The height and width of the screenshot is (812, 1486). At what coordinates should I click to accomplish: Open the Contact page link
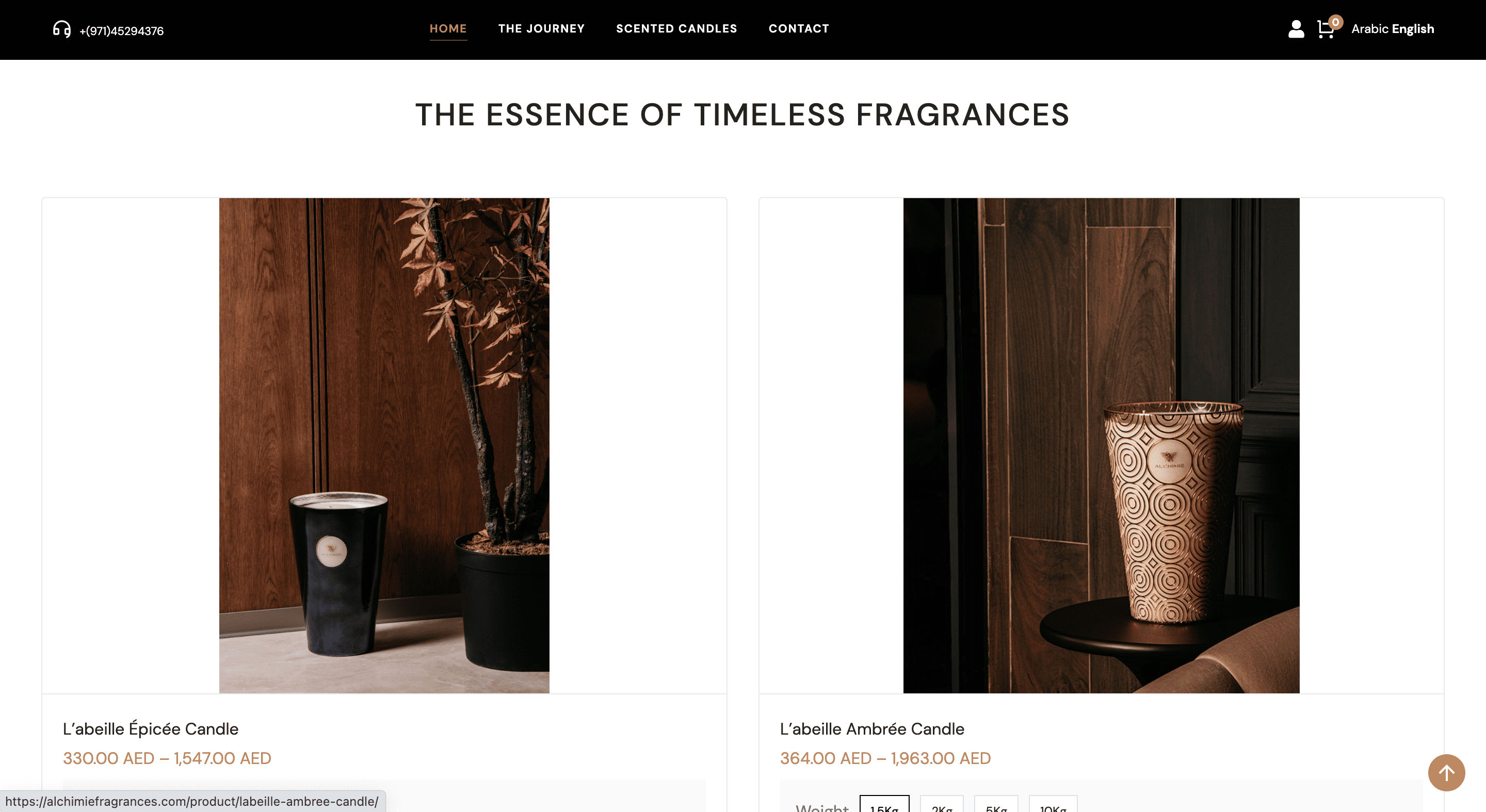click(798, 29)
